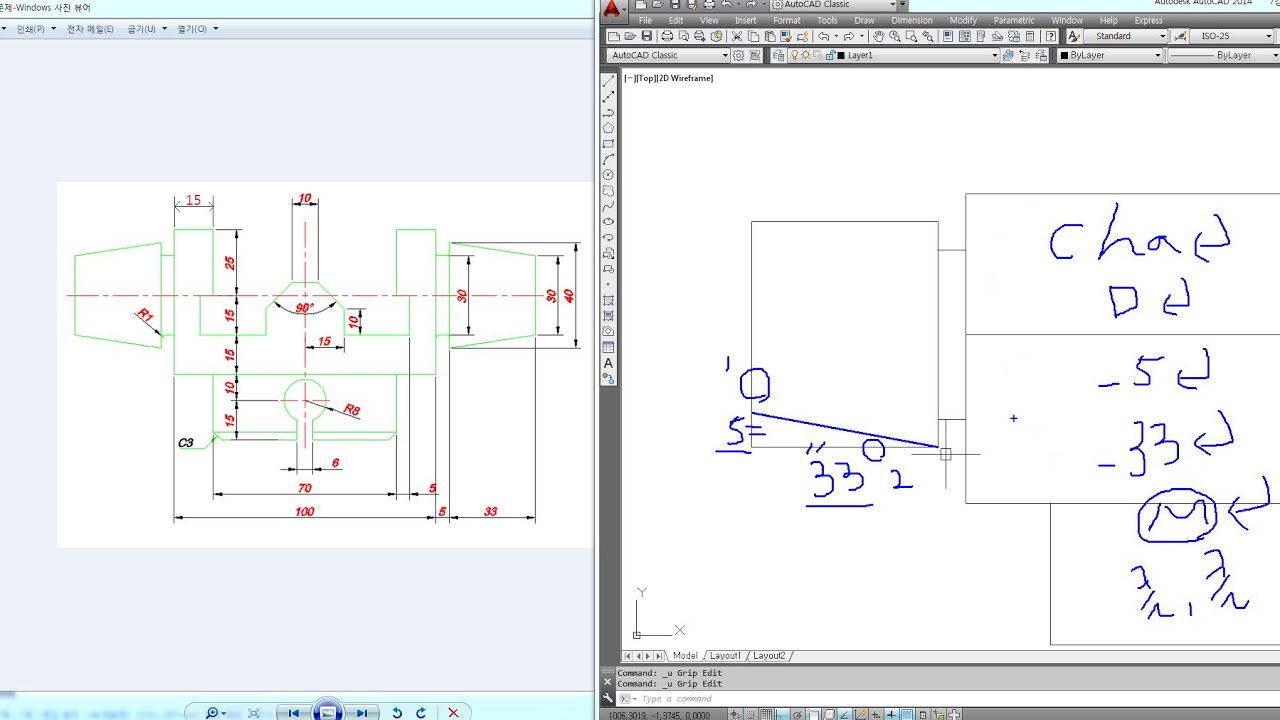Select the Revision Cloud tool

click(x=608, y=191)
